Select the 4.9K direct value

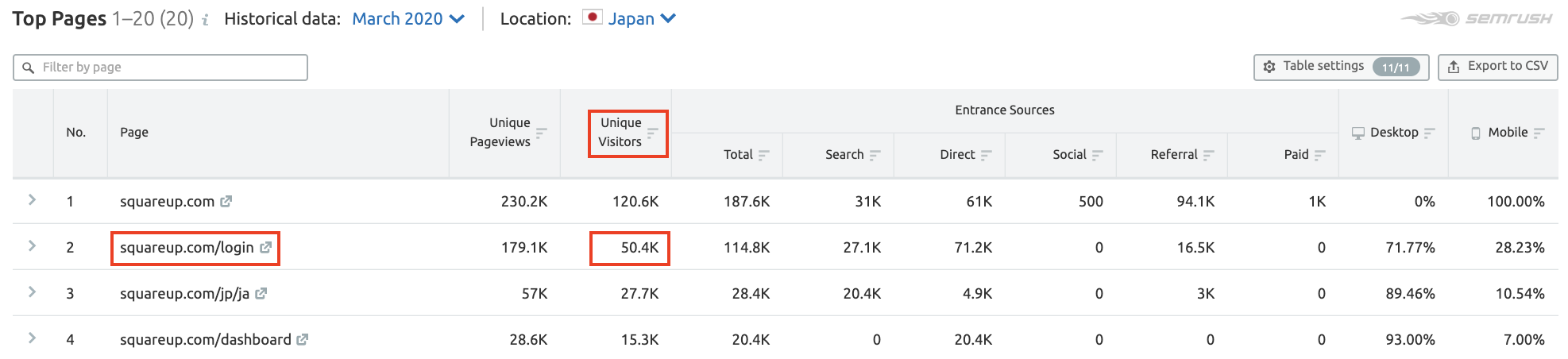click(977, 294)
